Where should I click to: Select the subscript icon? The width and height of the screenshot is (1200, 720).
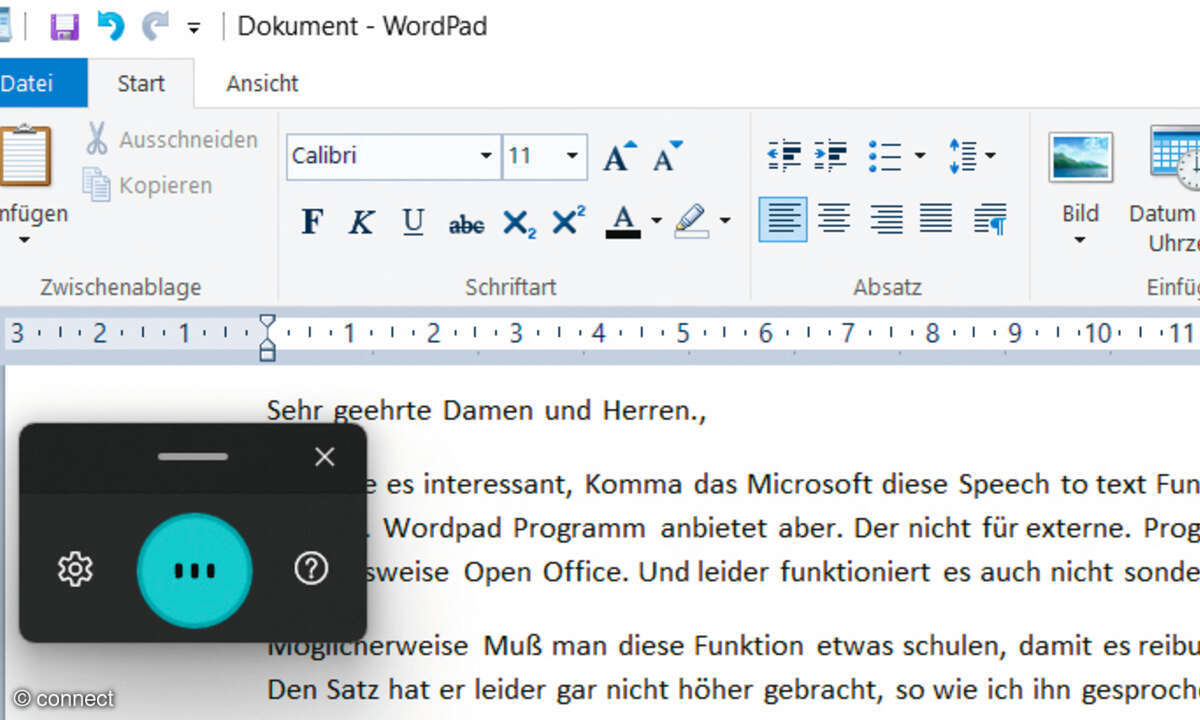point(518,222)
